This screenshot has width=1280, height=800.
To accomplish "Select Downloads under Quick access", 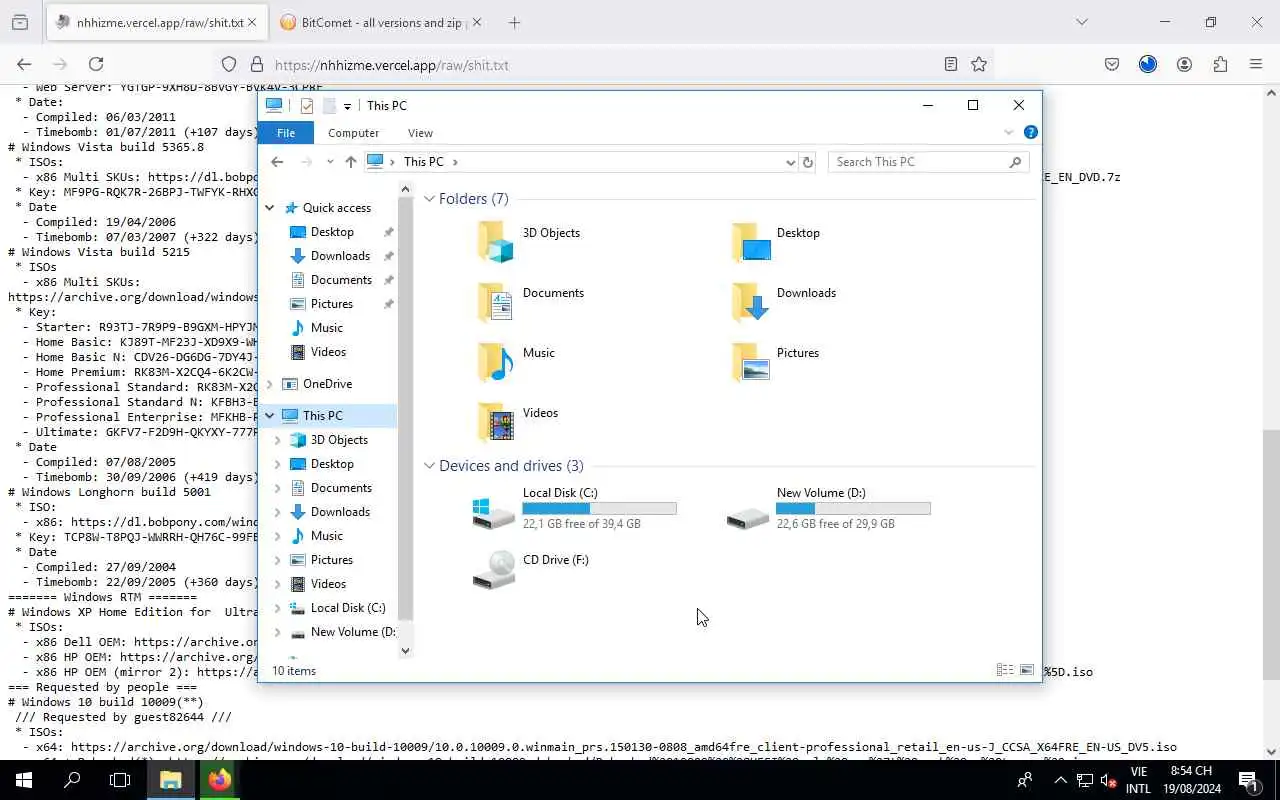I will [340, 256].
